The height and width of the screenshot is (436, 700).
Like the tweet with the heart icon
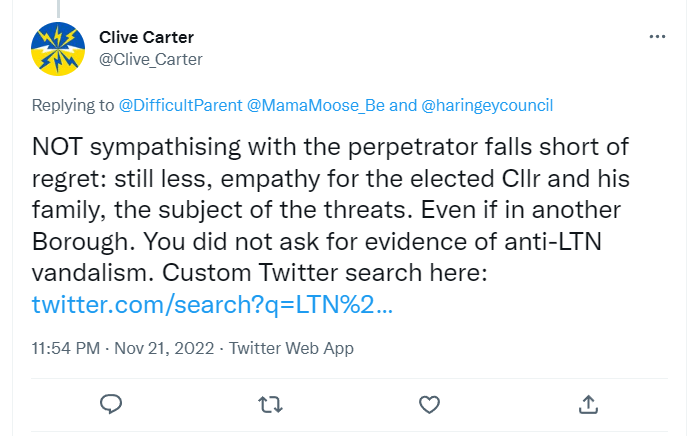point(429,405)
